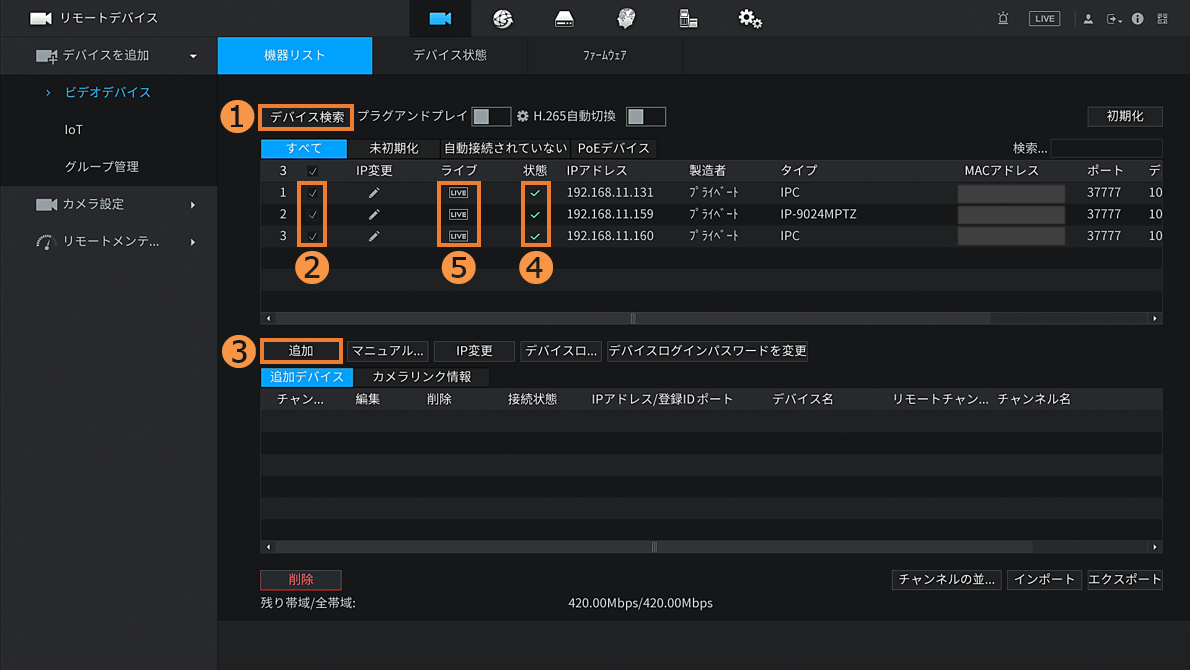The height and width of the screenshot is (670, 1190).
Task: Click the デバイス検索 button
Action: 307,117
